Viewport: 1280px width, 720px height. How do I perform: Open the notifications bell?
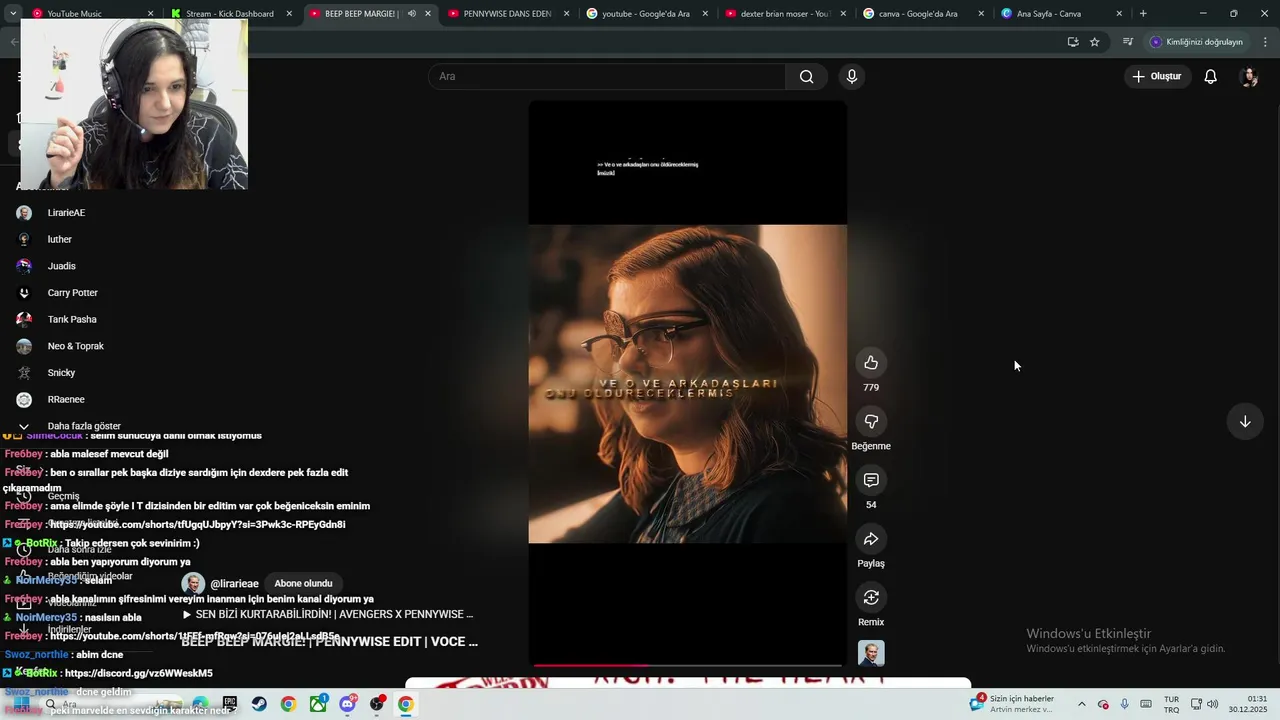(1210, 77)
